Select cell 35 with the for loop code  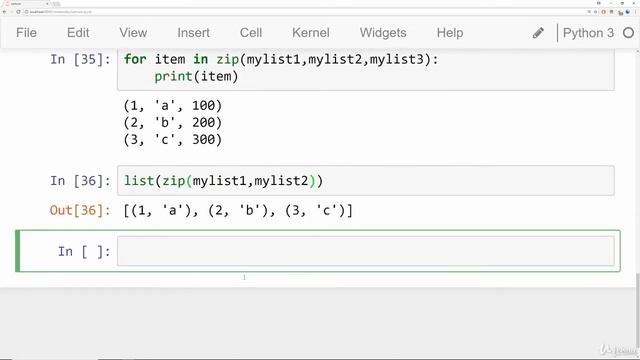click(x=365, y=69)
